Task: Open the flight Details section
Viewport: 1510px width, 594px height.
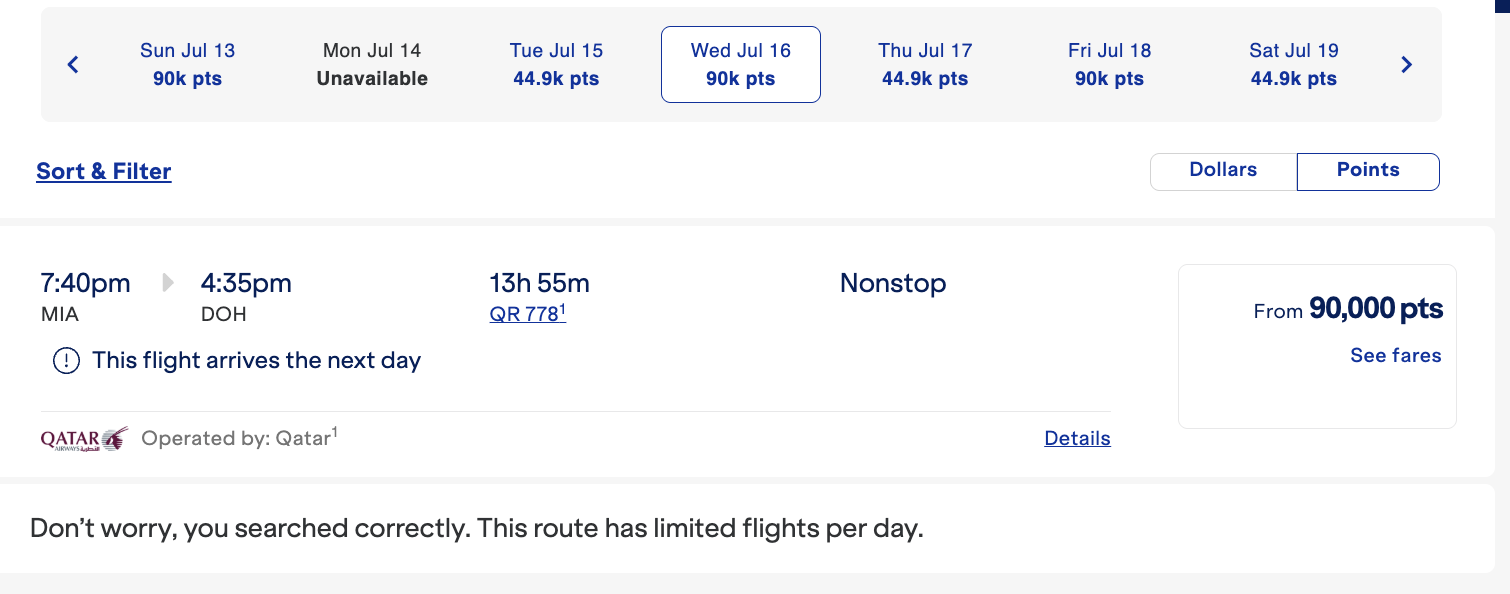Action: point(1077,438)
